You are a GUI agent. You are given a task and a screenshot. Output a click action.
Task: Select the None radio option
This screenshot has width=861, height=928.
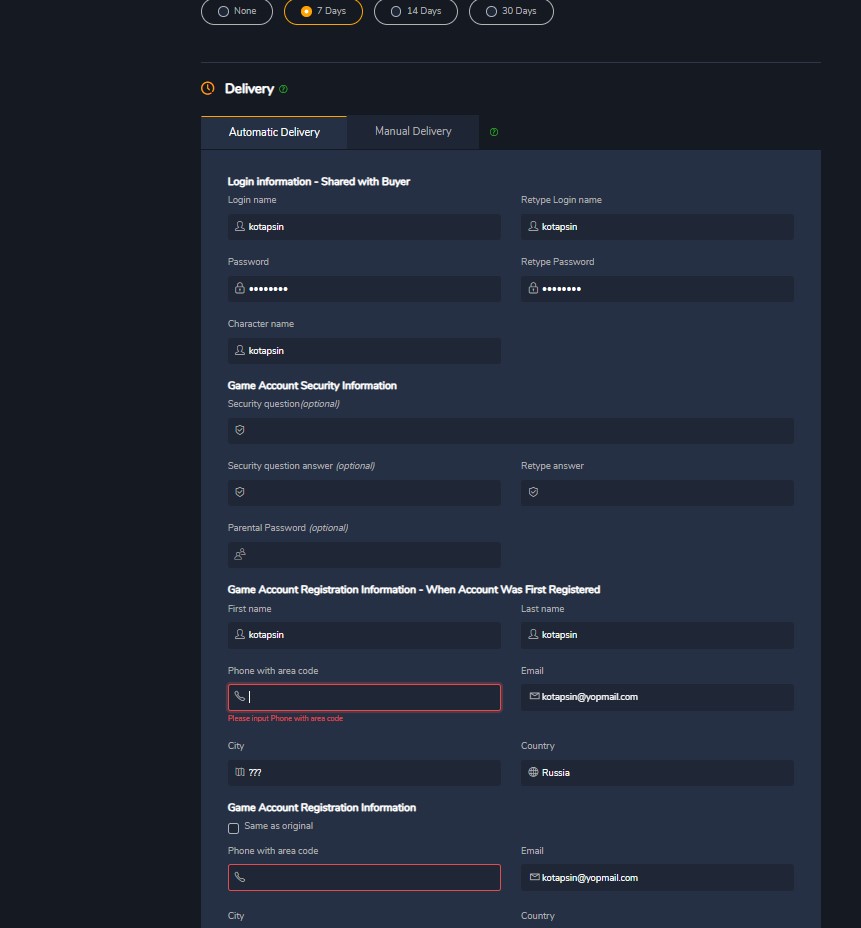pos(223,11)
